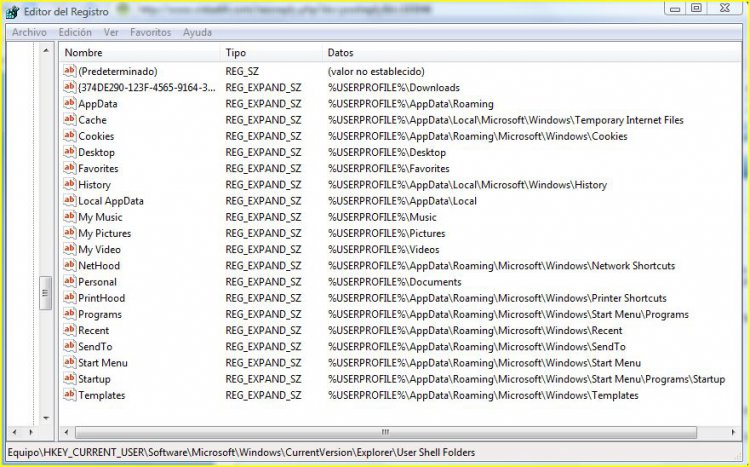The width and height of the screenshot is (750, 467).
Task: Click the Personal value icon
Action: point(70,282)
